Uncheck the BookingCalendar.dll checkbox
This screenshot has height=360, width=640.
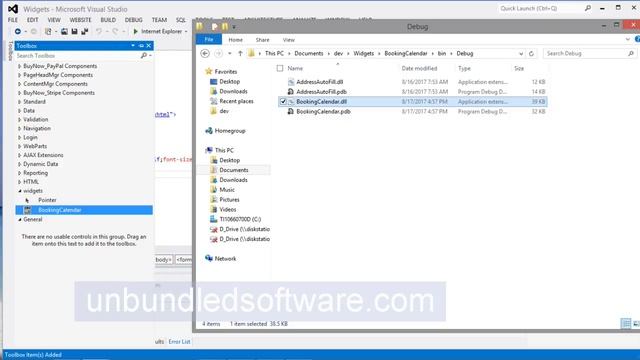283,101
